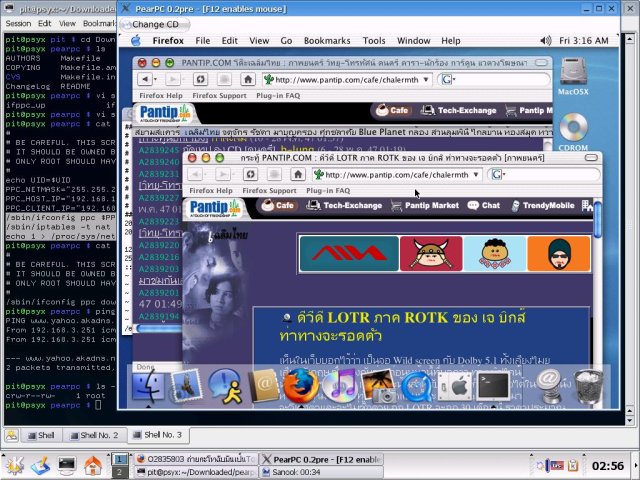Viewport: 640px width, 480px height.
Task: Open Finder from the Mac dock
Action: coord(148,387)
